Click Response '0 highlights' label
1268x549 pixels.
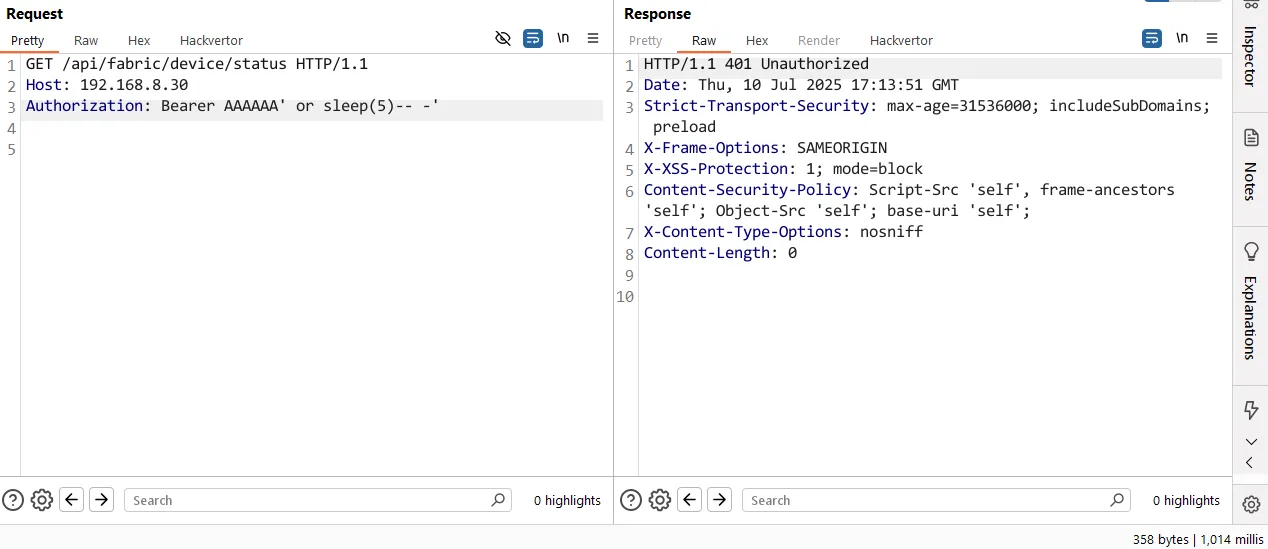click(1186, 500)
